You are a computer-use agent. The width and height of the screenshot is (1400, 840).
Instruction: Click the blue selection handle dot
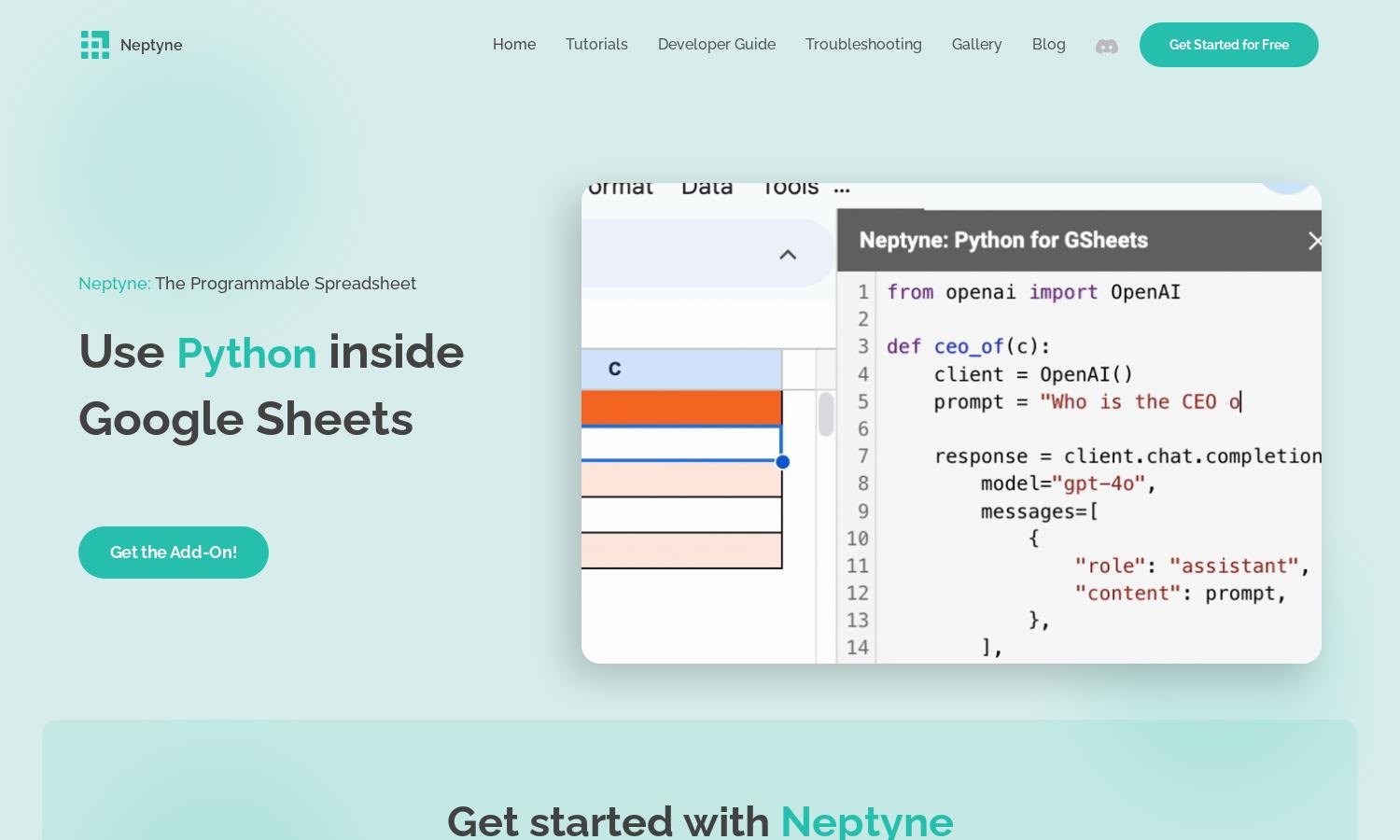tap(783, 462)
